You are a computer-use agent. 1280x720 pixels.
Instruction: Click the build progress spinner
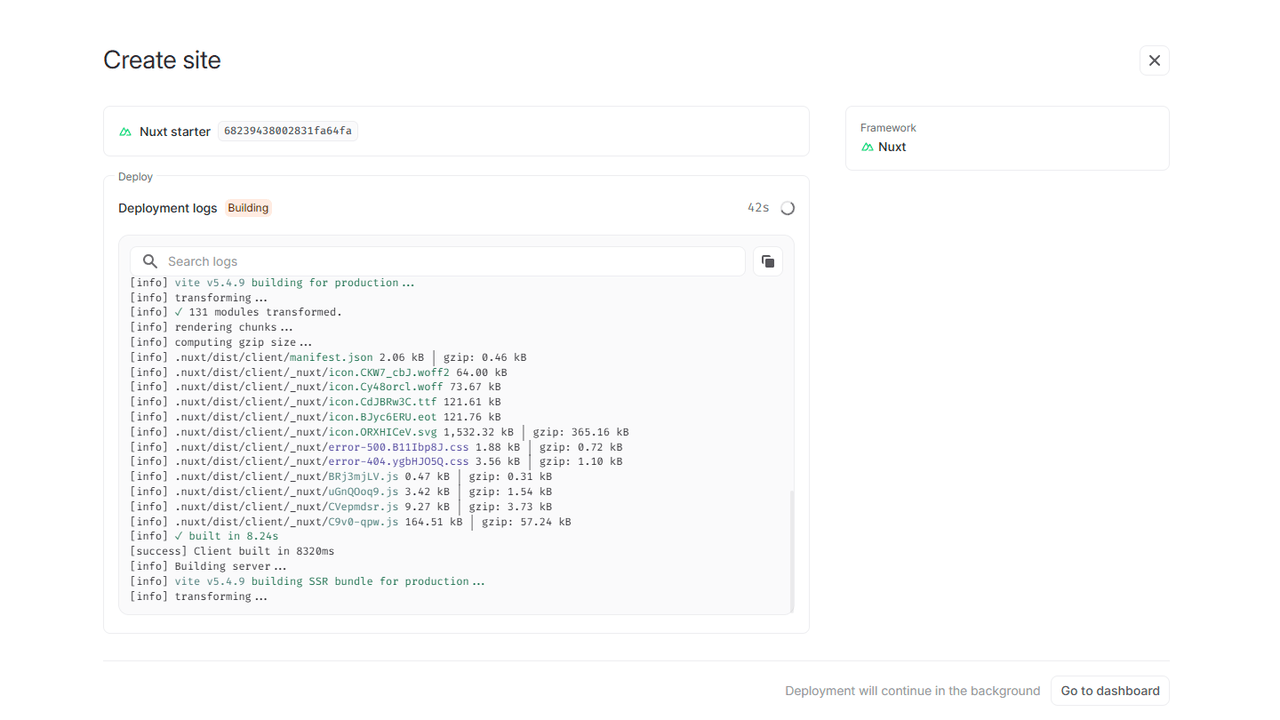[787, 208]
